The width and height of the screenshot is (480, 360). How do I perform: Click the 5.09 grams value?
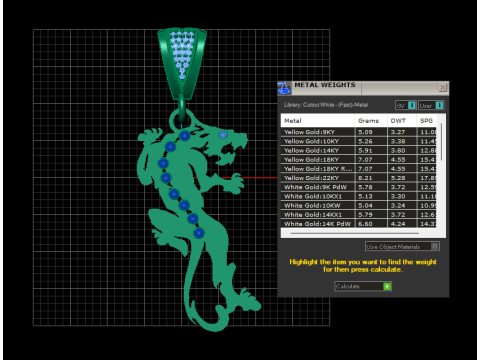tap(365, 132)
